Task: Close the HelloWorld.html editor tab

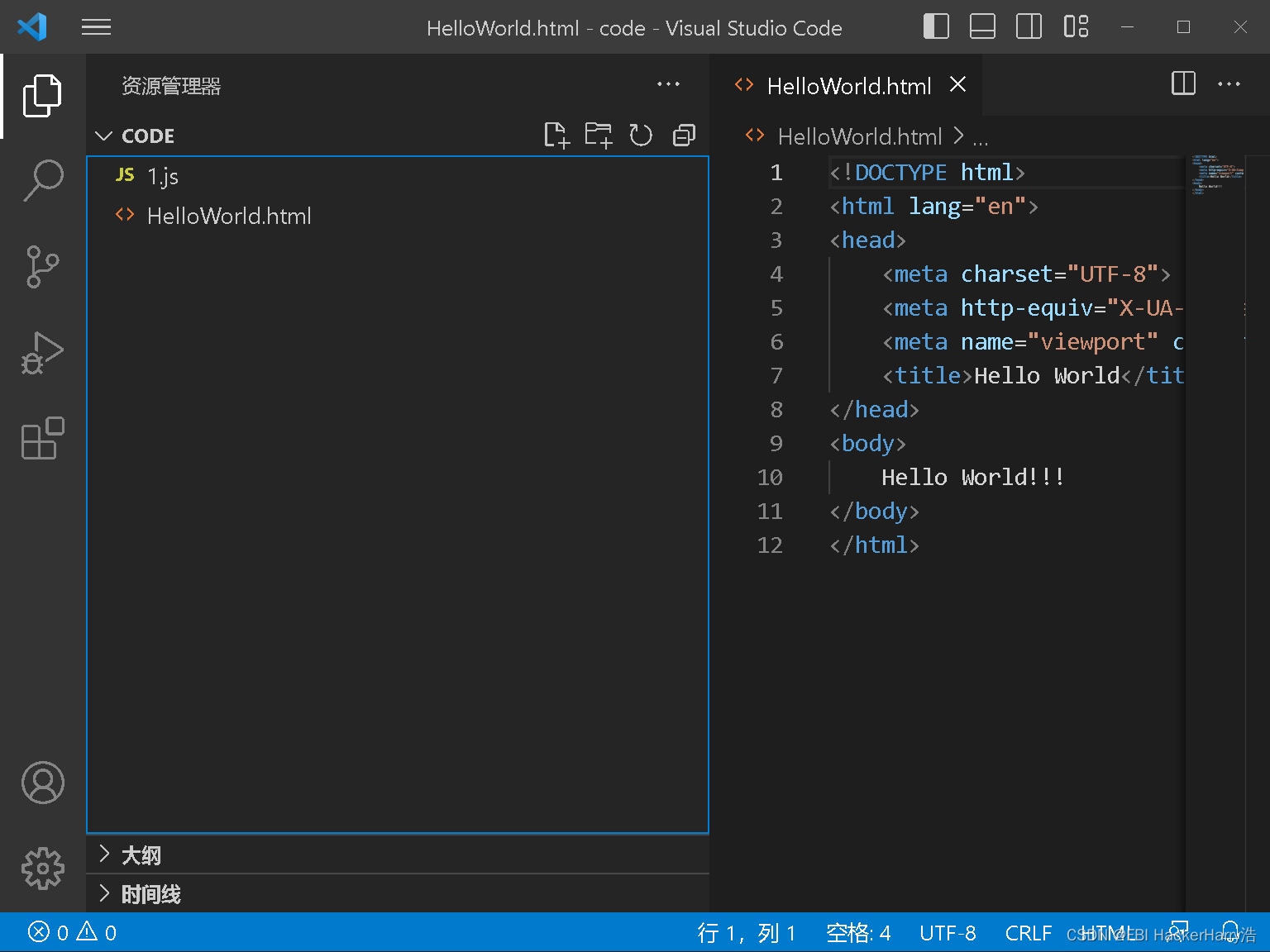Action: pos(957,84)
